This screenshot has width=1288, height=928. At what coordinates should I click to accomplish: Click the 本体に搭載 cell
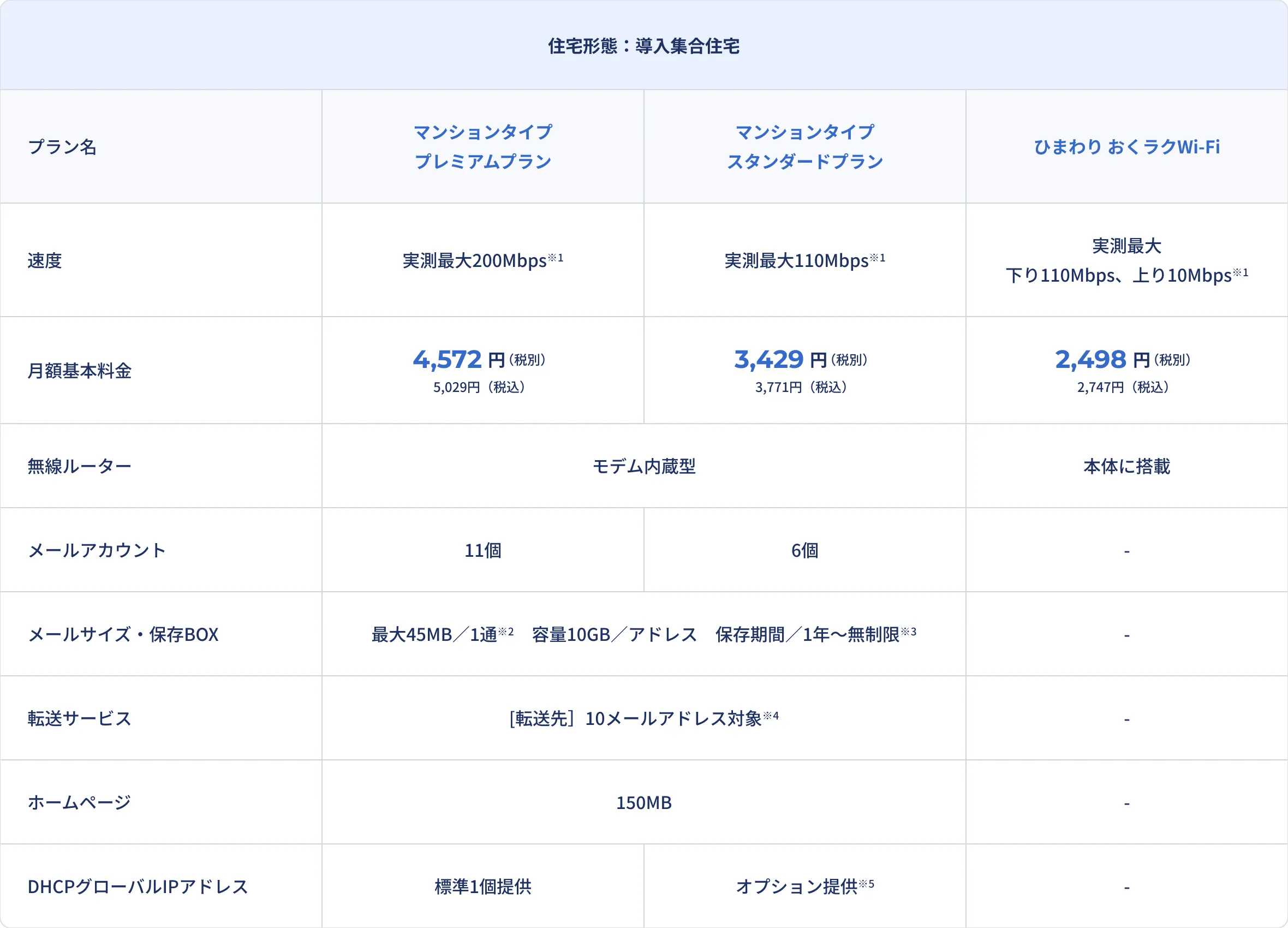pos(1126,466)
